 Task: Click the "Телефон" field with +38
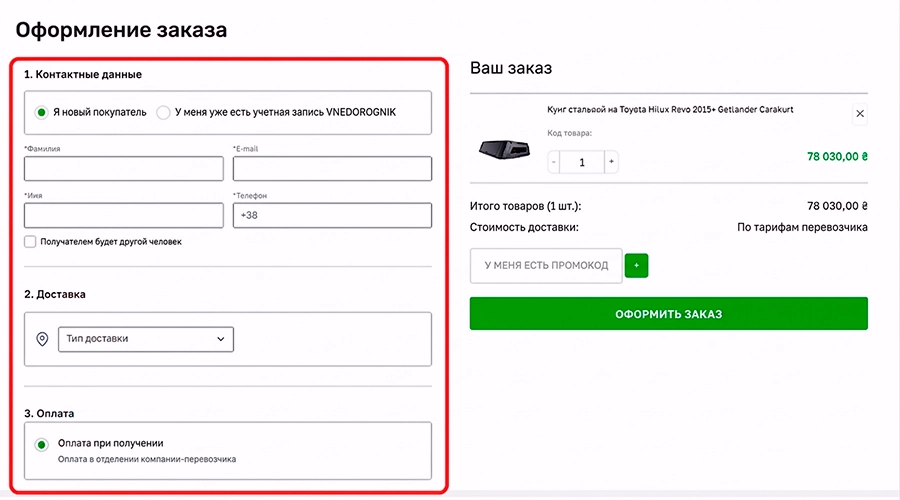point(332,215)
